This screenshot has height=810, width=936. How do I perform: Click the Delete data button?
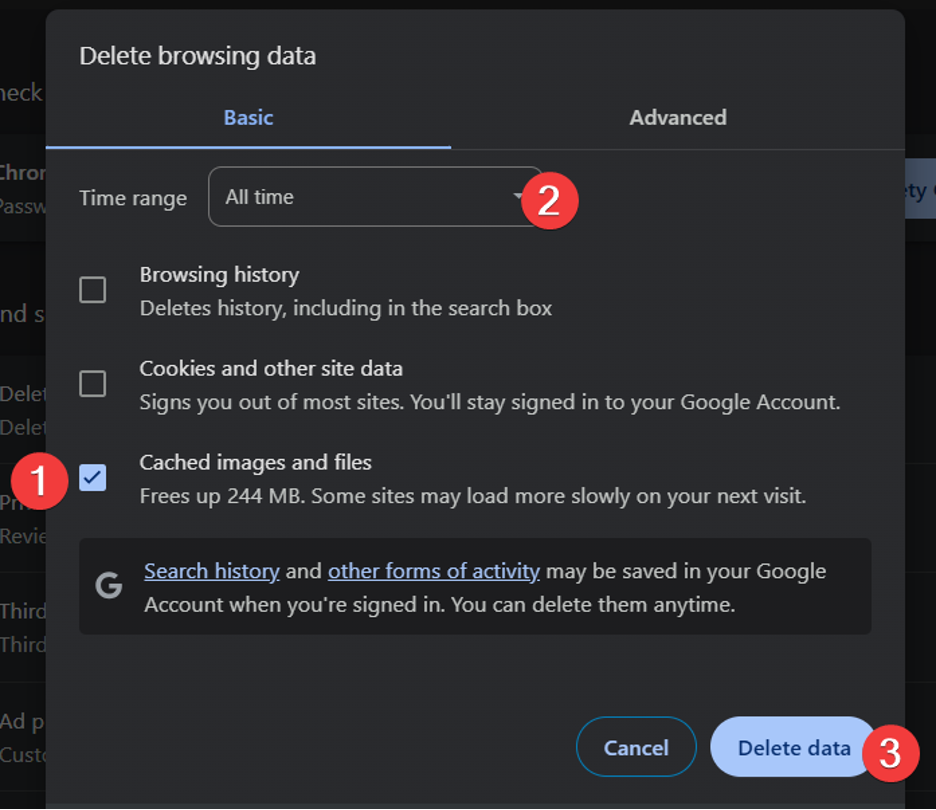tap(793, 748)
